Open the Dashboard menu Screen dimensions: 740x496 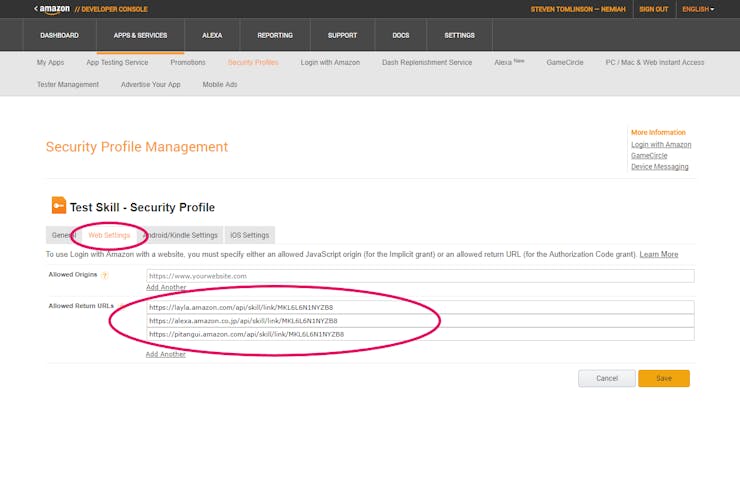(59, 35)
